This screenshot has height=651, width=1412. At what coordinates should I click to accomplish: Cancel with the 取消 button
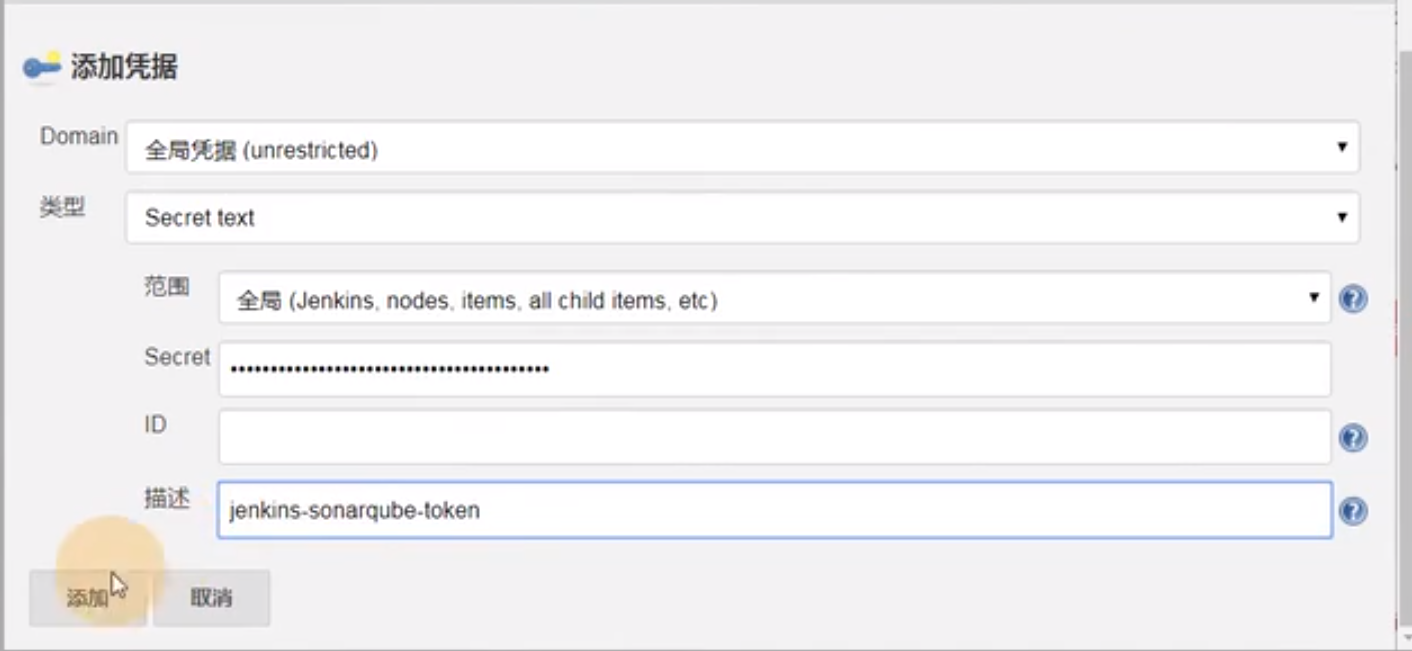(x=211, y=598)
